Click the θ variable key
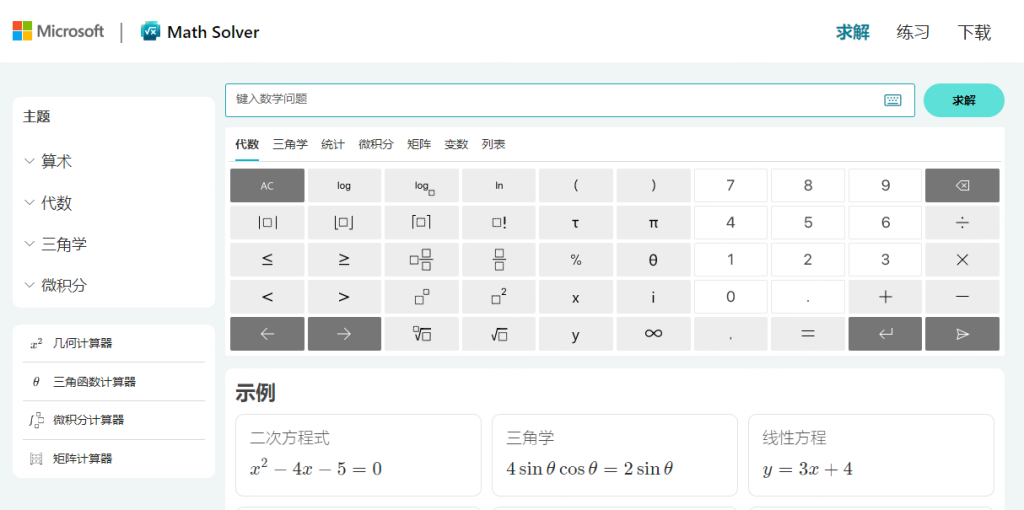The image size is (1024, 510). 653,260
